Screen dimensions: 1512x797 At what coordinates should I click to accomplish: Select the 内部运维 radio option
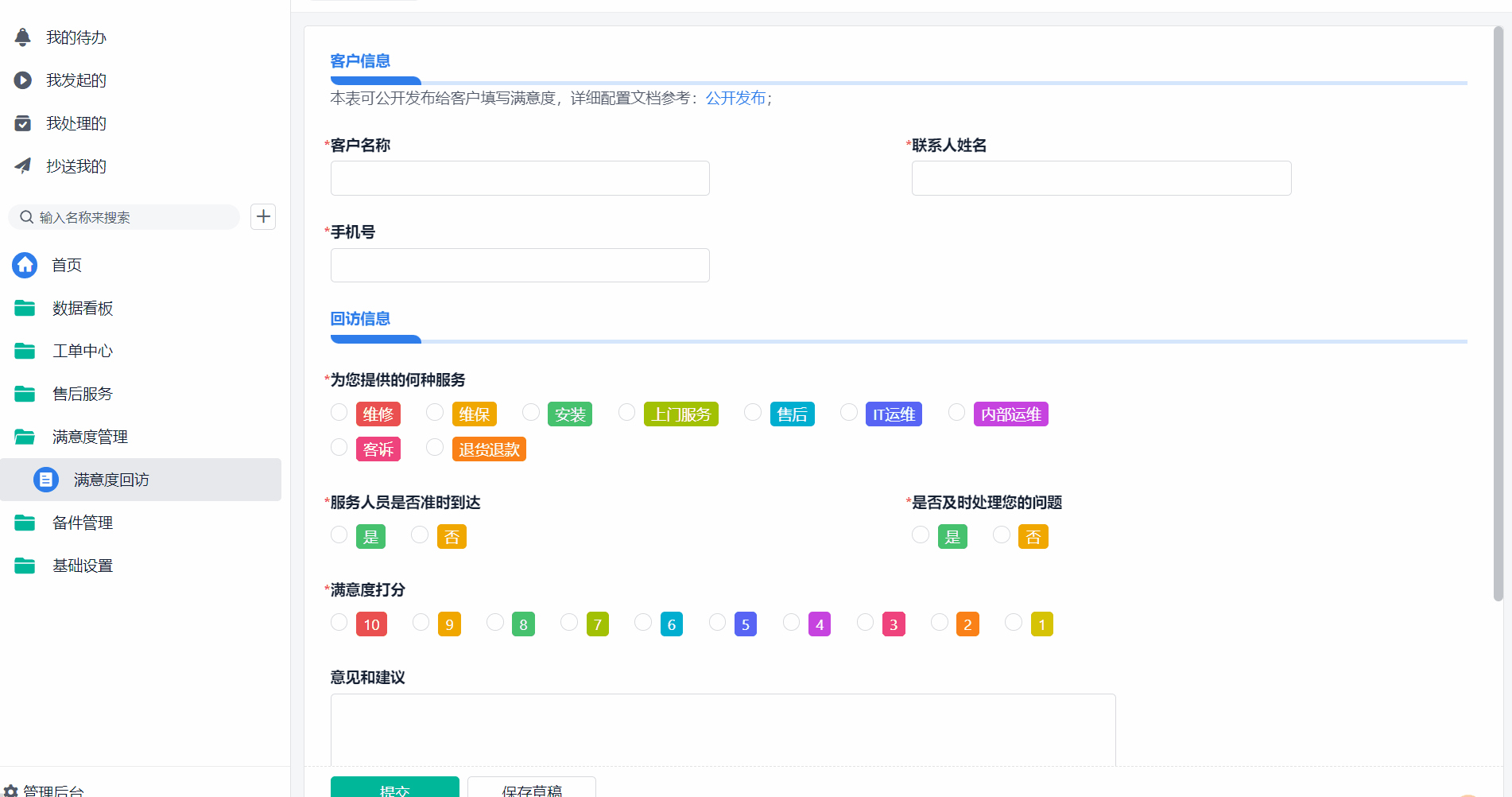click(957, 412)
